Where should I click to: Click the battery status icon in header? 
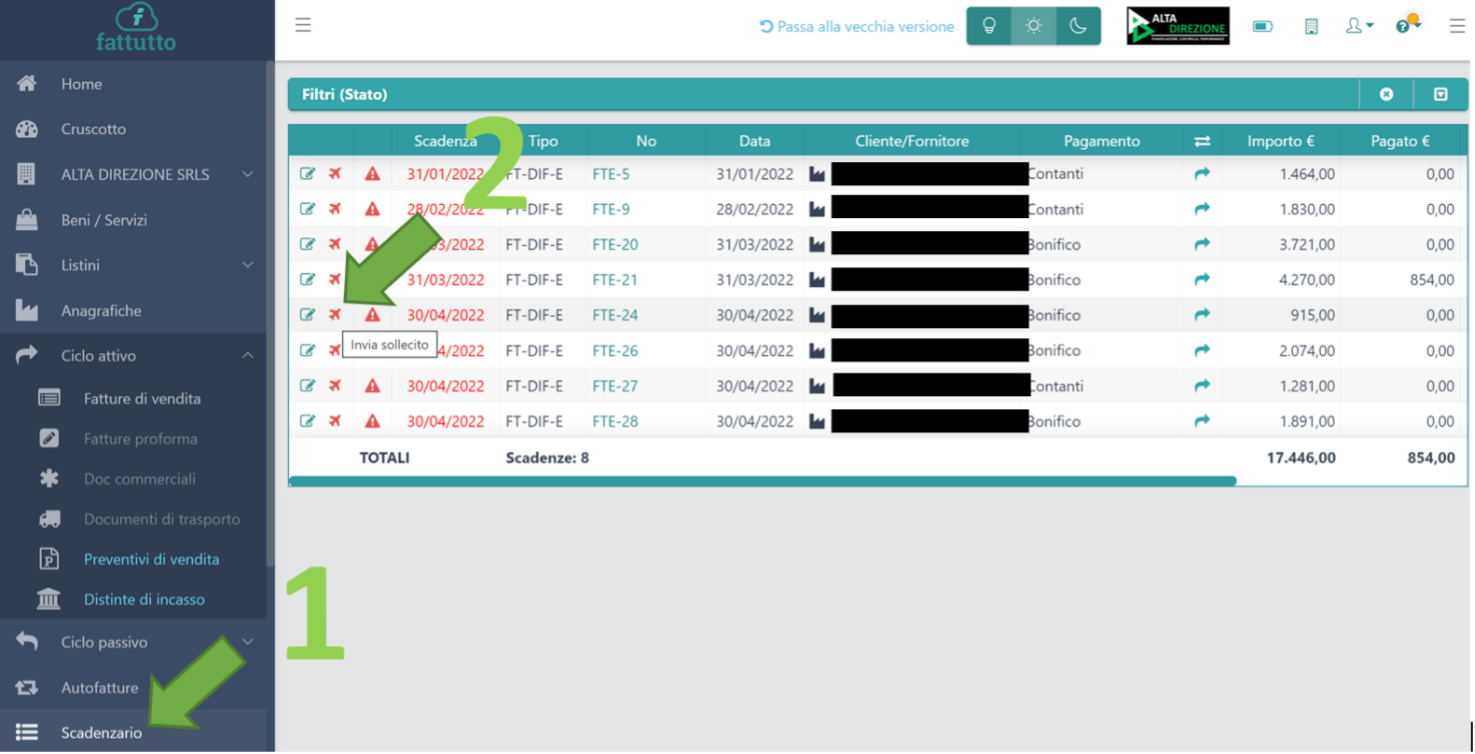point(1263,27)
